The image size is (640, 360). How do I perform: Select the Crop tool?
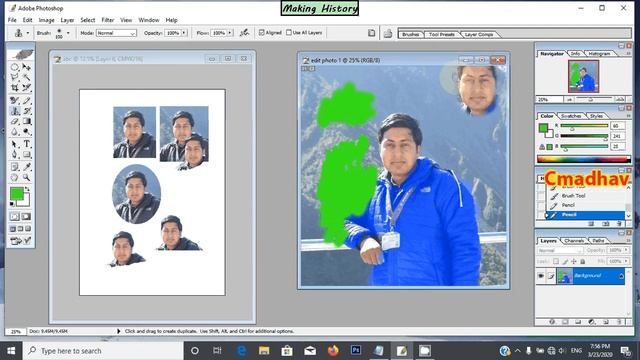point(15,87)
